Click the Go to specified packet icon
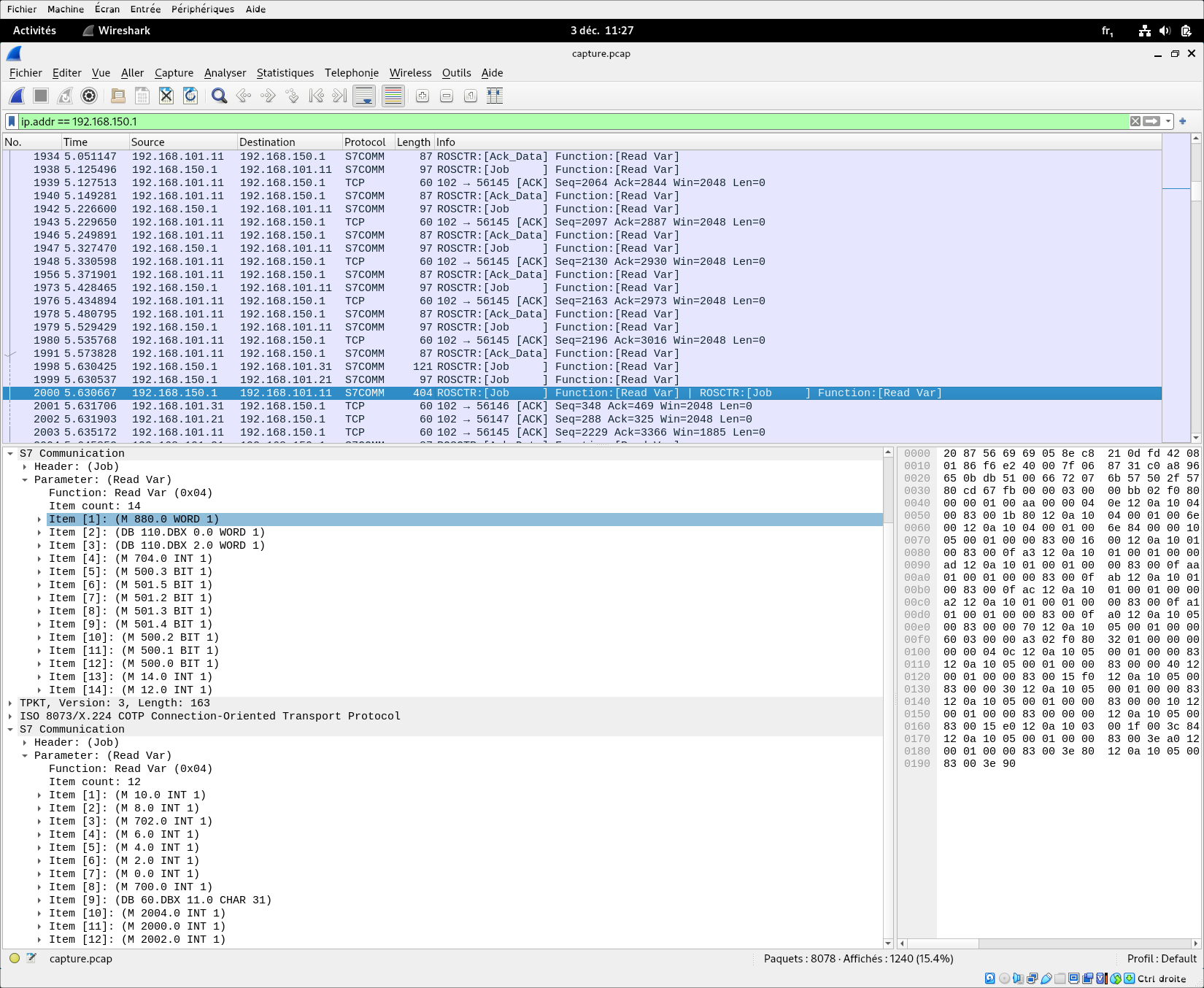Screen dimensions: 1204x988 [292, 96]
